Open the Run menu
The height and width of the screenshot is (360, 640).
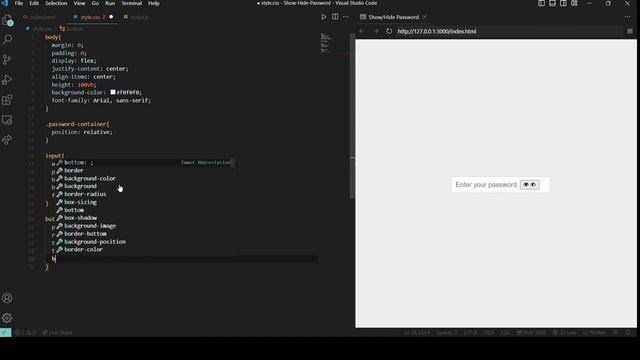click(110, 3)
